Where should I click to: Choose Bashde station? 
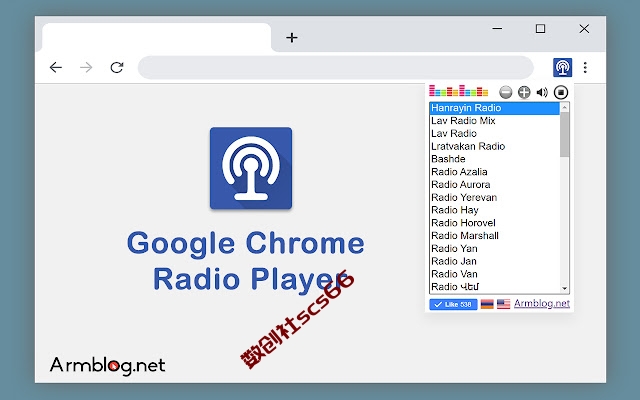pyautogui.click(x=495, y=159)
